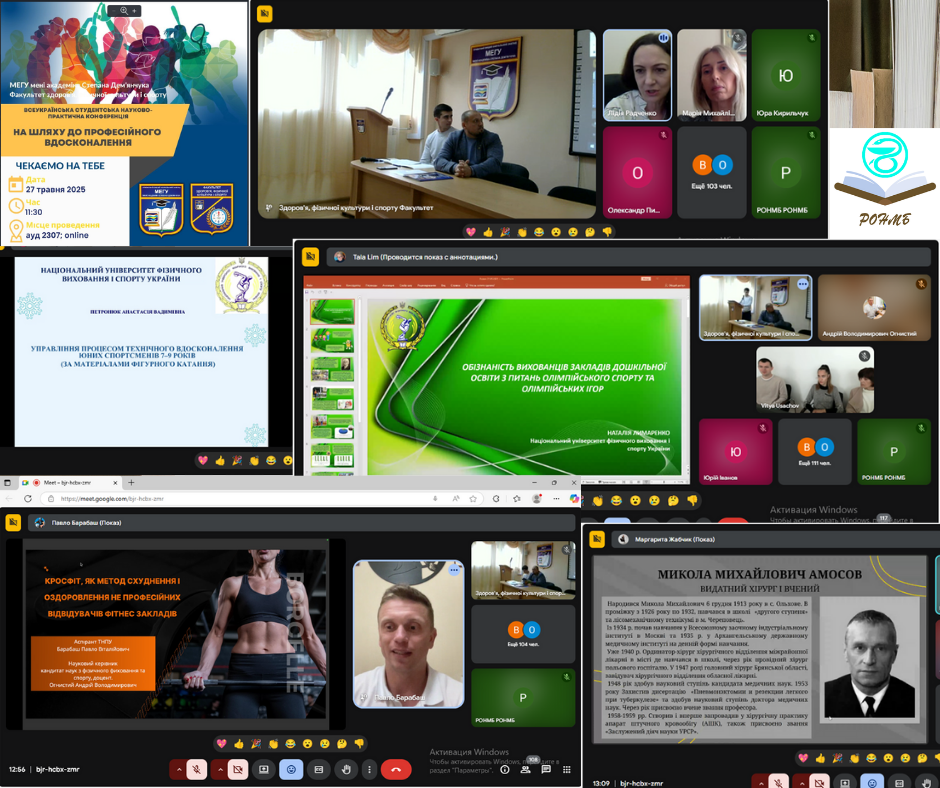Toggle reactions button in Маргарита Жабчик Meet window
This screenshot has width=940, height=788.
872,783
